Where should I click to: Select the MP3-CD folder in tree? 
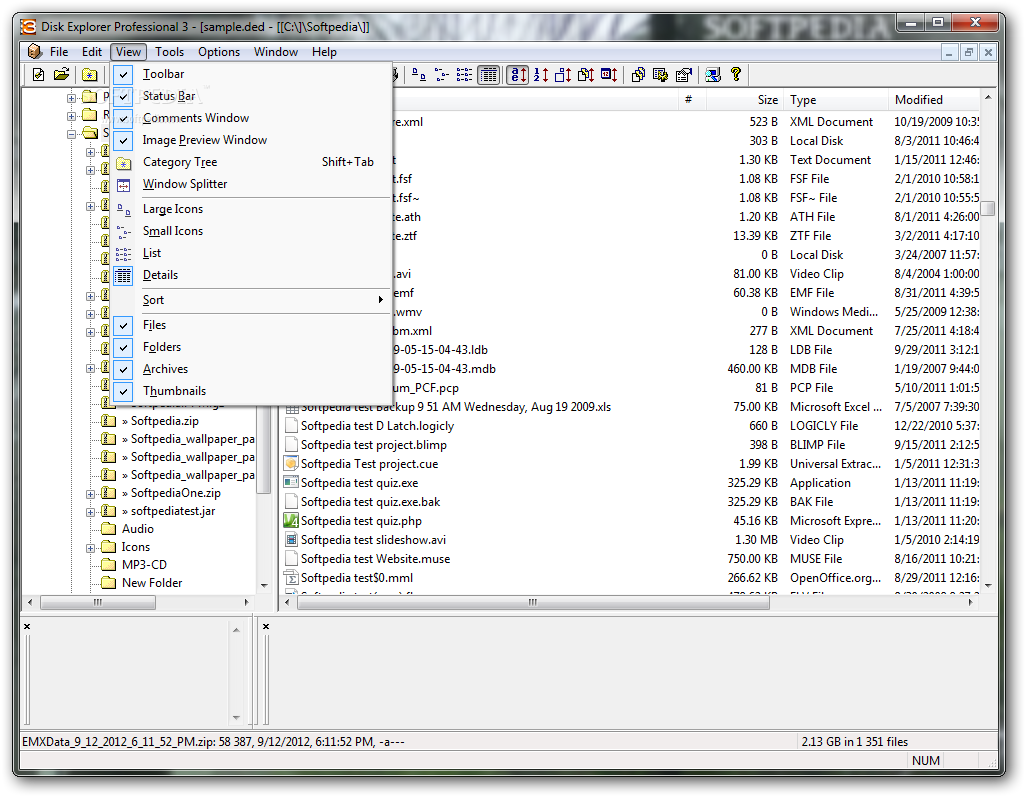pos(145,565)
